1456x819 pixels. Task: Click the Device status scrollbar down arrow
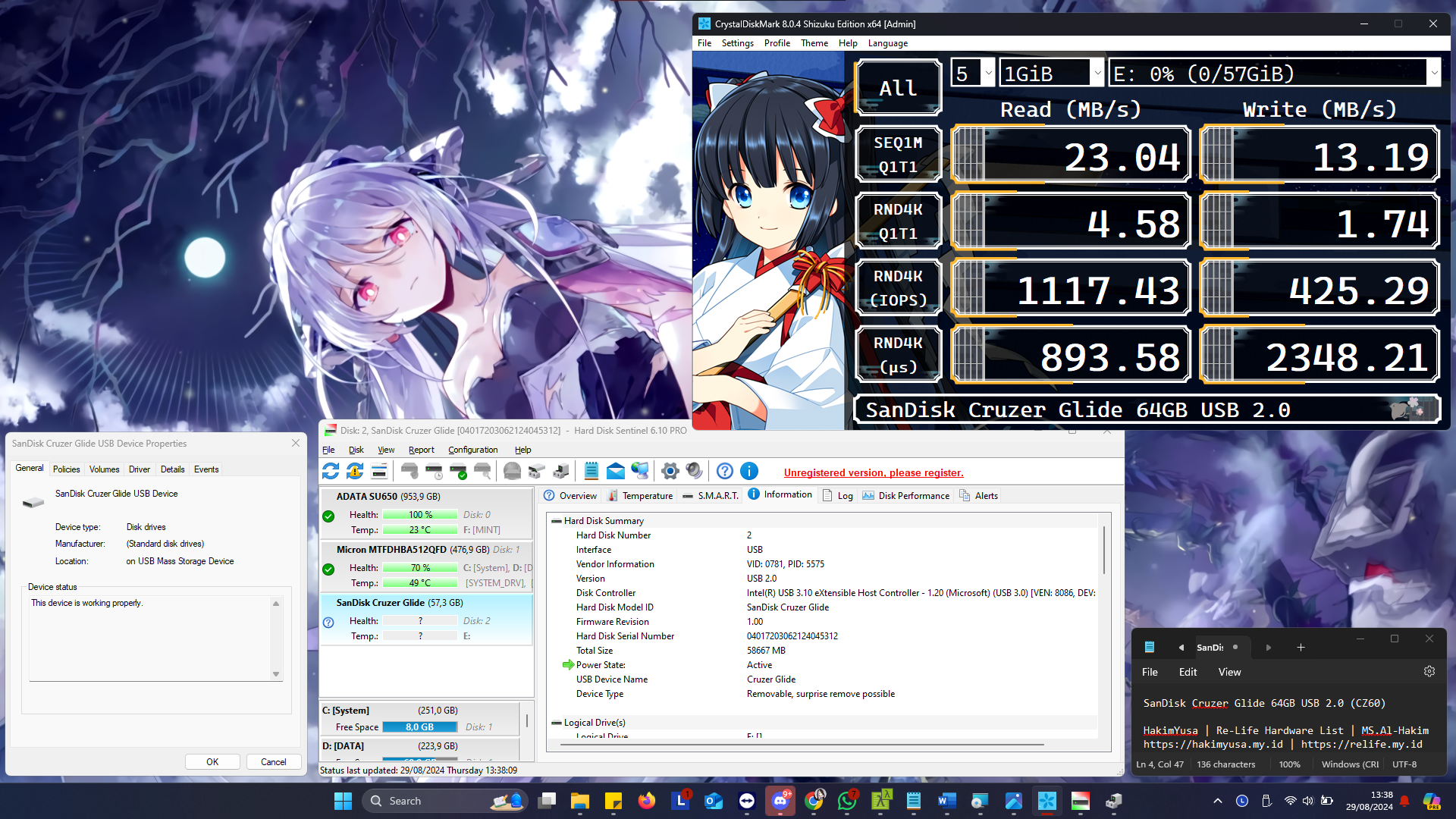coord(276,673)
